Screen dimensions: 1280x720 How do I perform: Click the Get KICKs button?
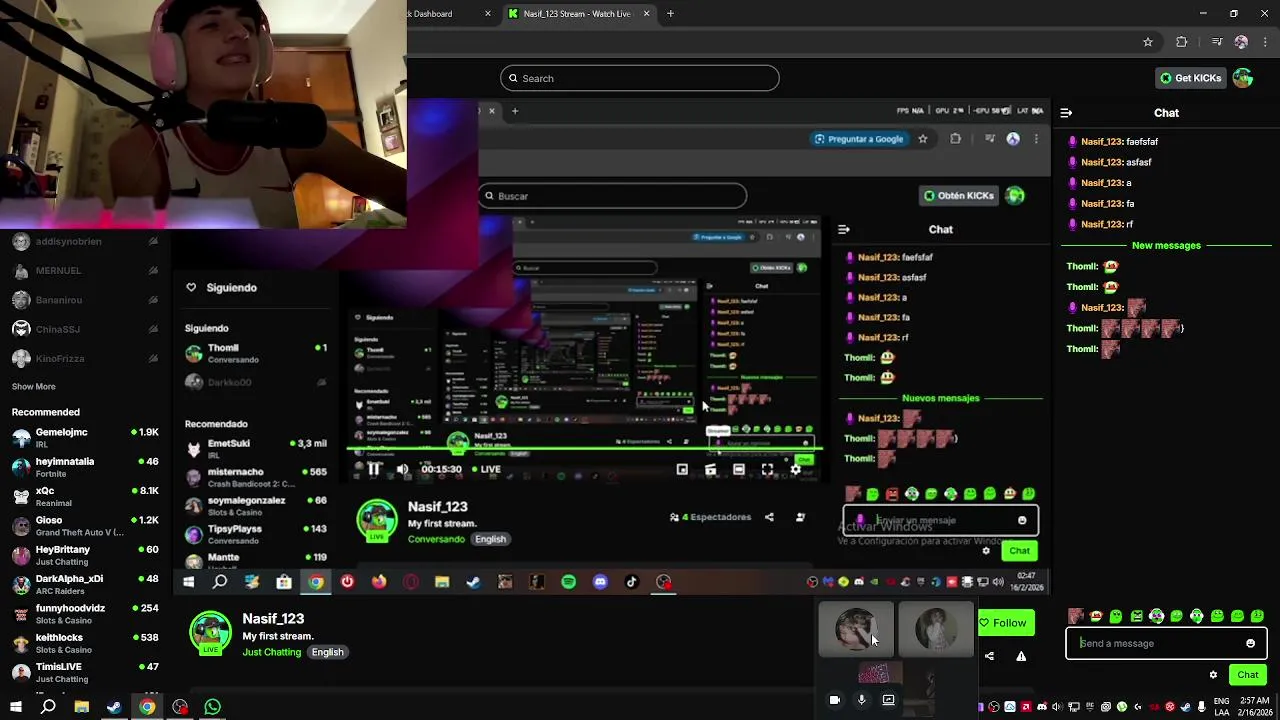click(1190, 78)
